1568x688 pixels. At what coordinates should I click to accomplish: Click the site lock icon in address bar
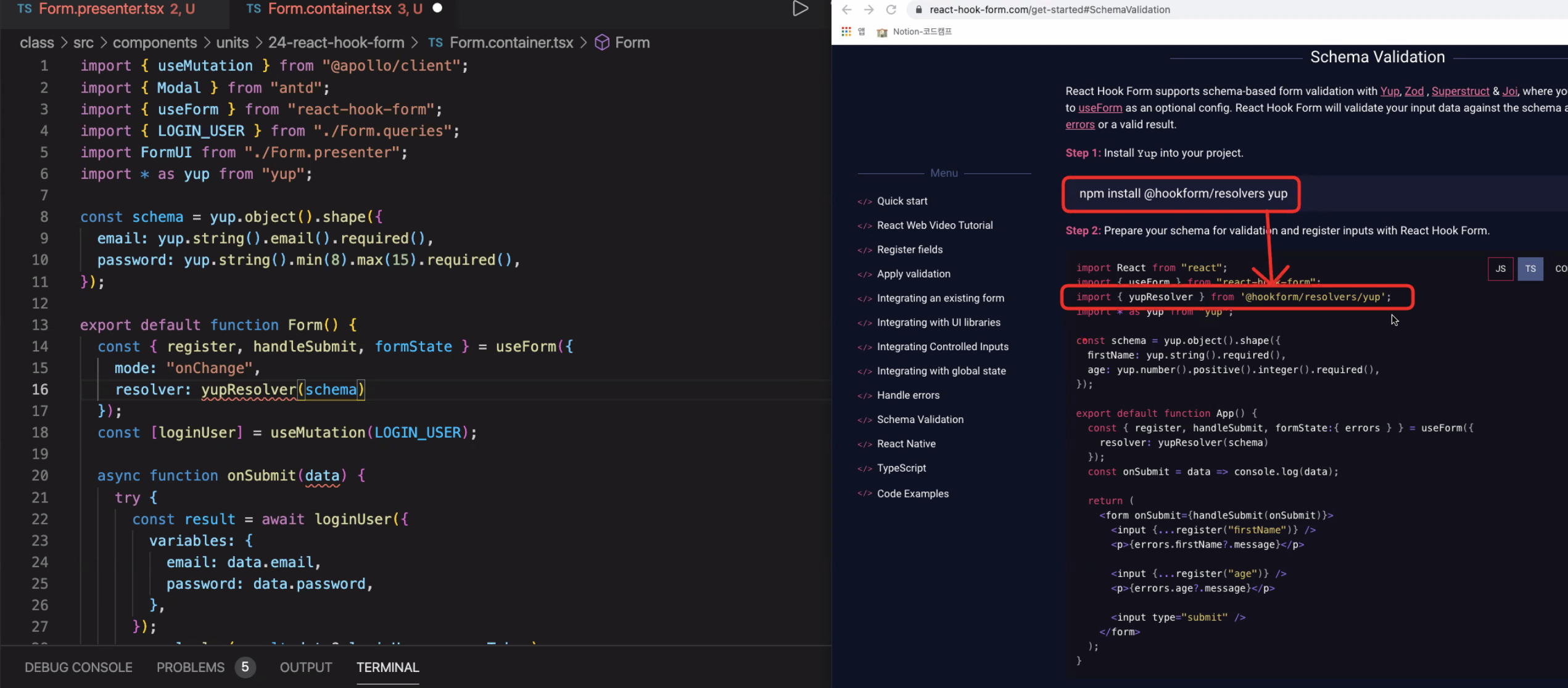919,9
